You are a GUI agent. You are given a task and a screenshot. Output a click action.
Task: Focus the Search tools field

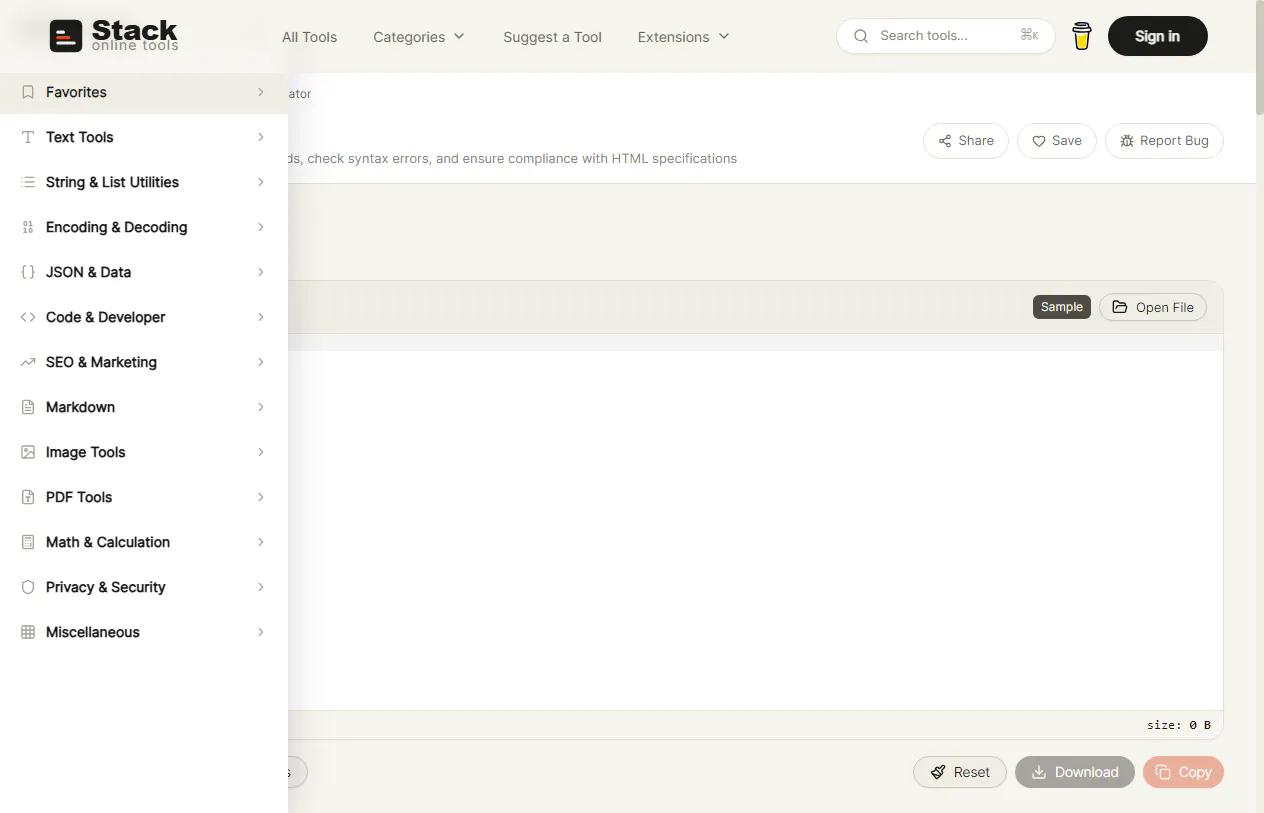pyautogui.click(x=945, y=36)
